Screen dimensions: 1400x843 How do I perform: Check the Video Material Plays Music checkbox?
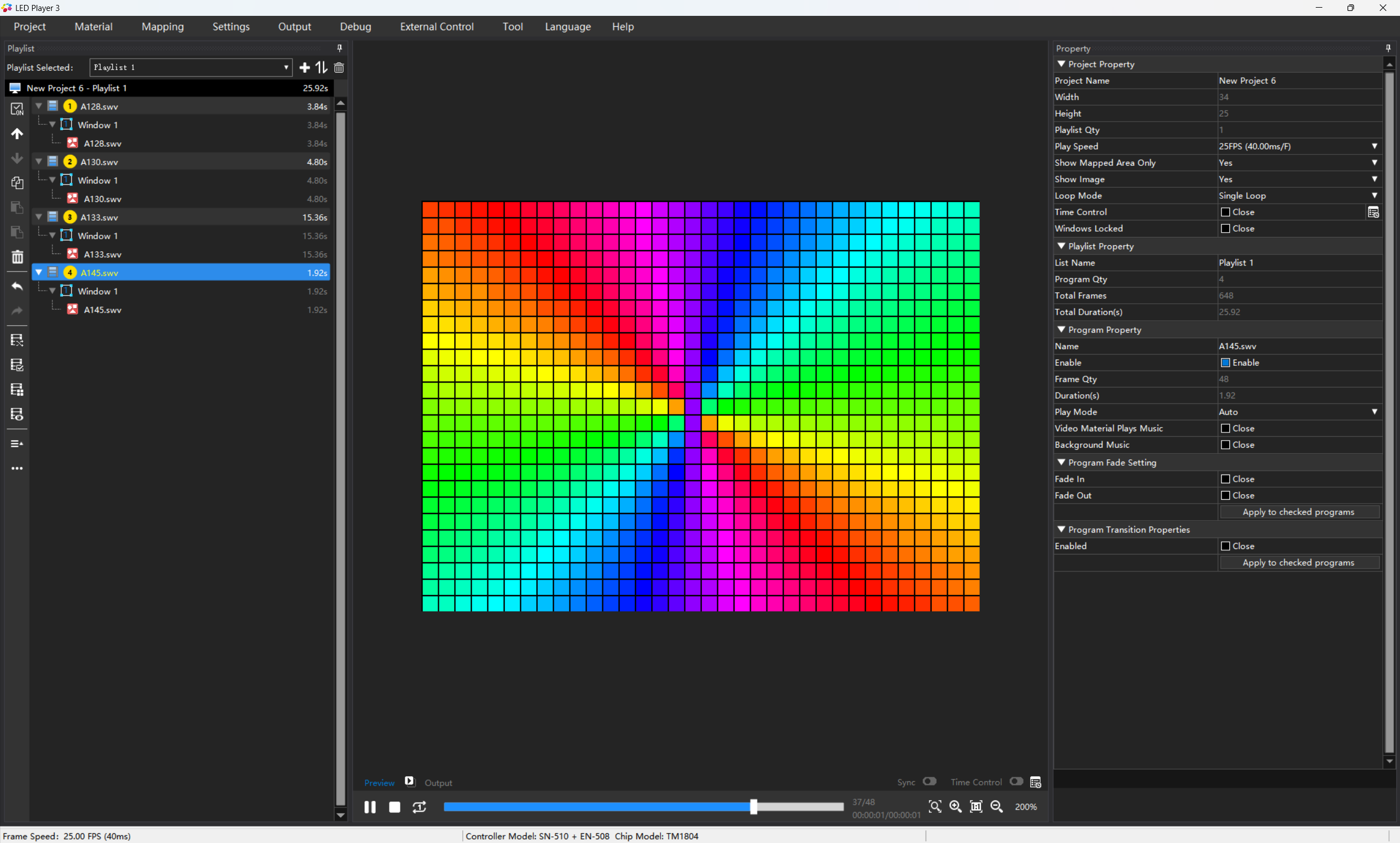coord(1225,428)
